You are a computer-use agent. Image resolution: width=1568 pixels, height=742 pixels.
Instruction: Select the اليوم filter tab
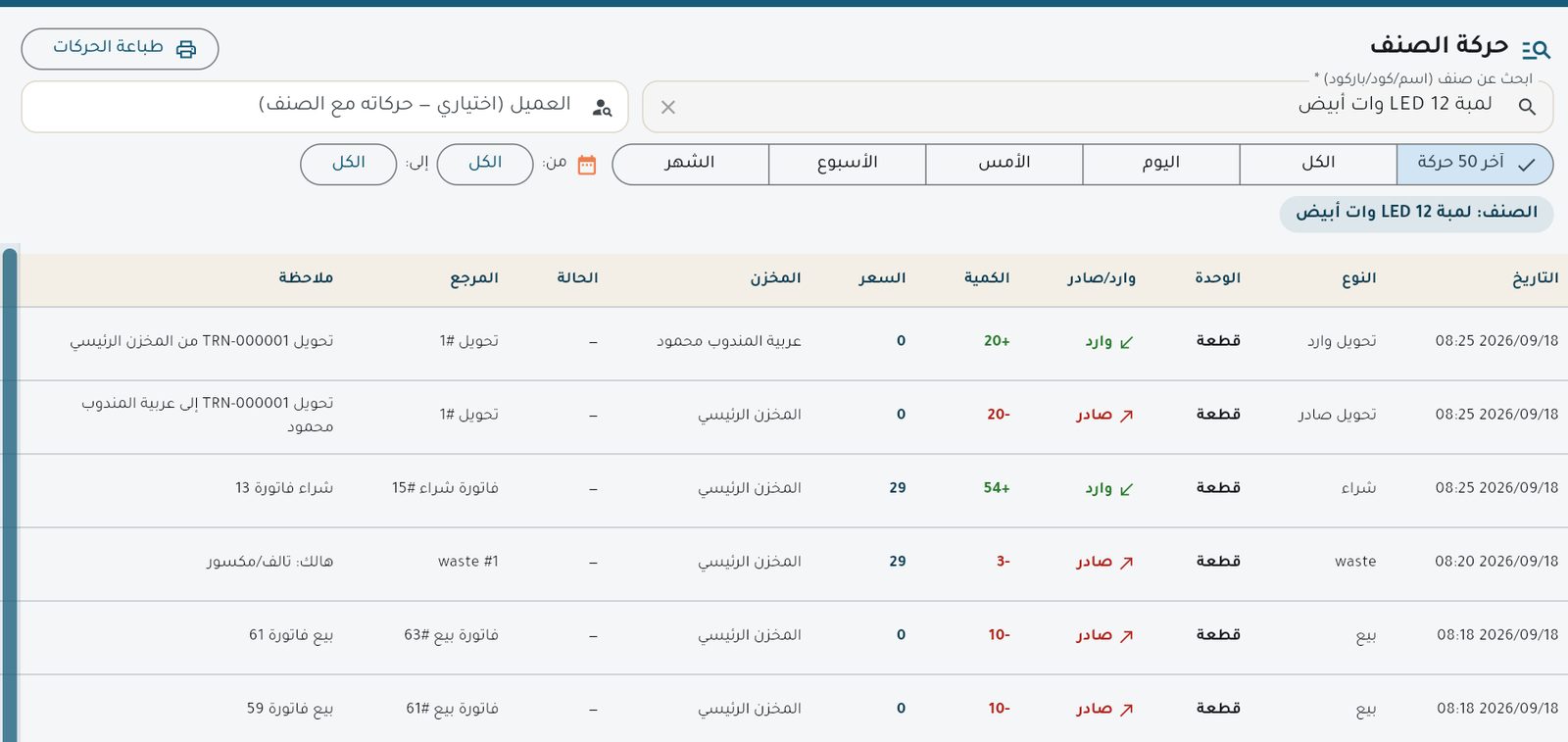(x=1161, y=165)
